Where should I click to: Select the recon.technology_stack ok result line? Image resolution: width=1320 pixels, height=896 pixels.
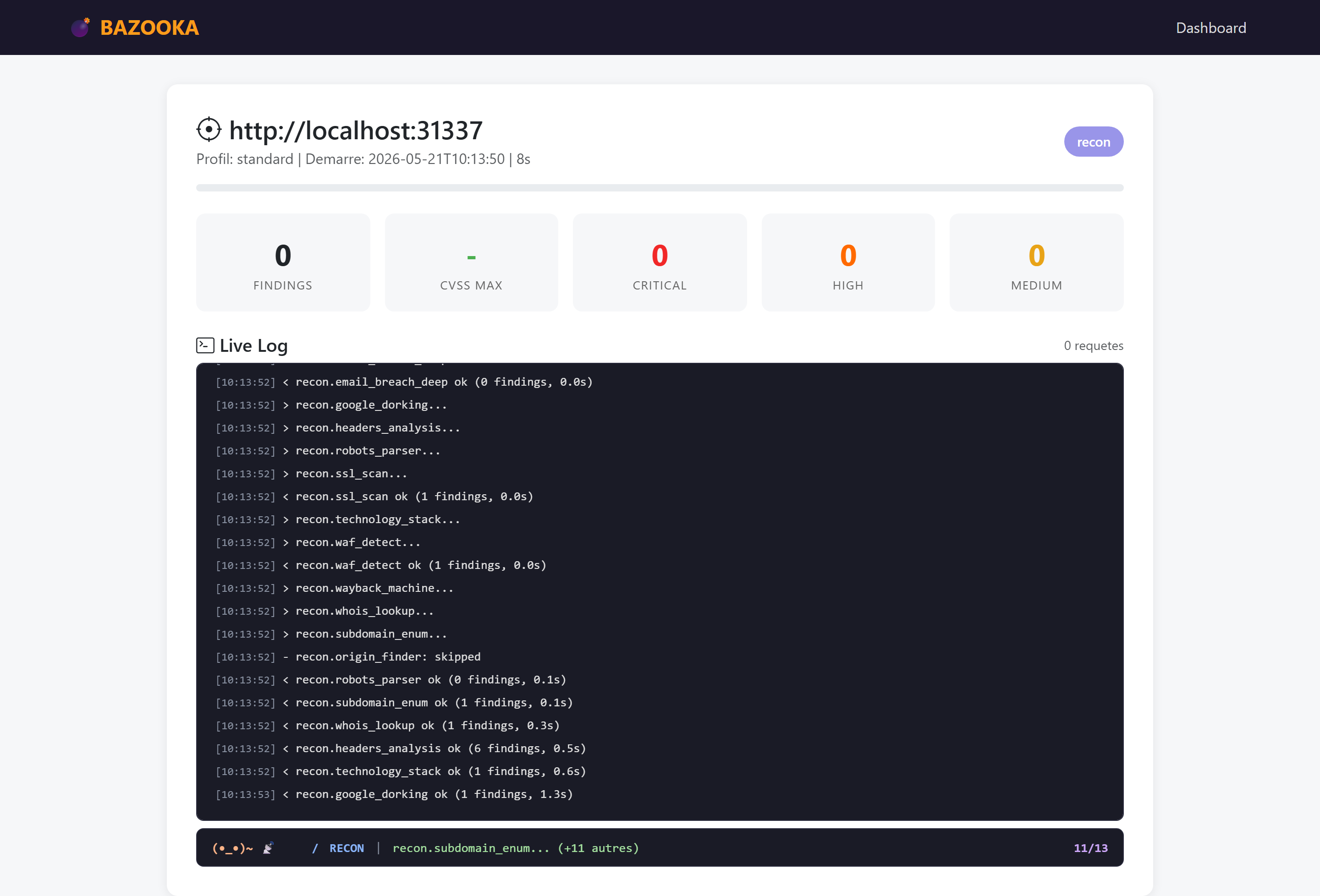401,772
